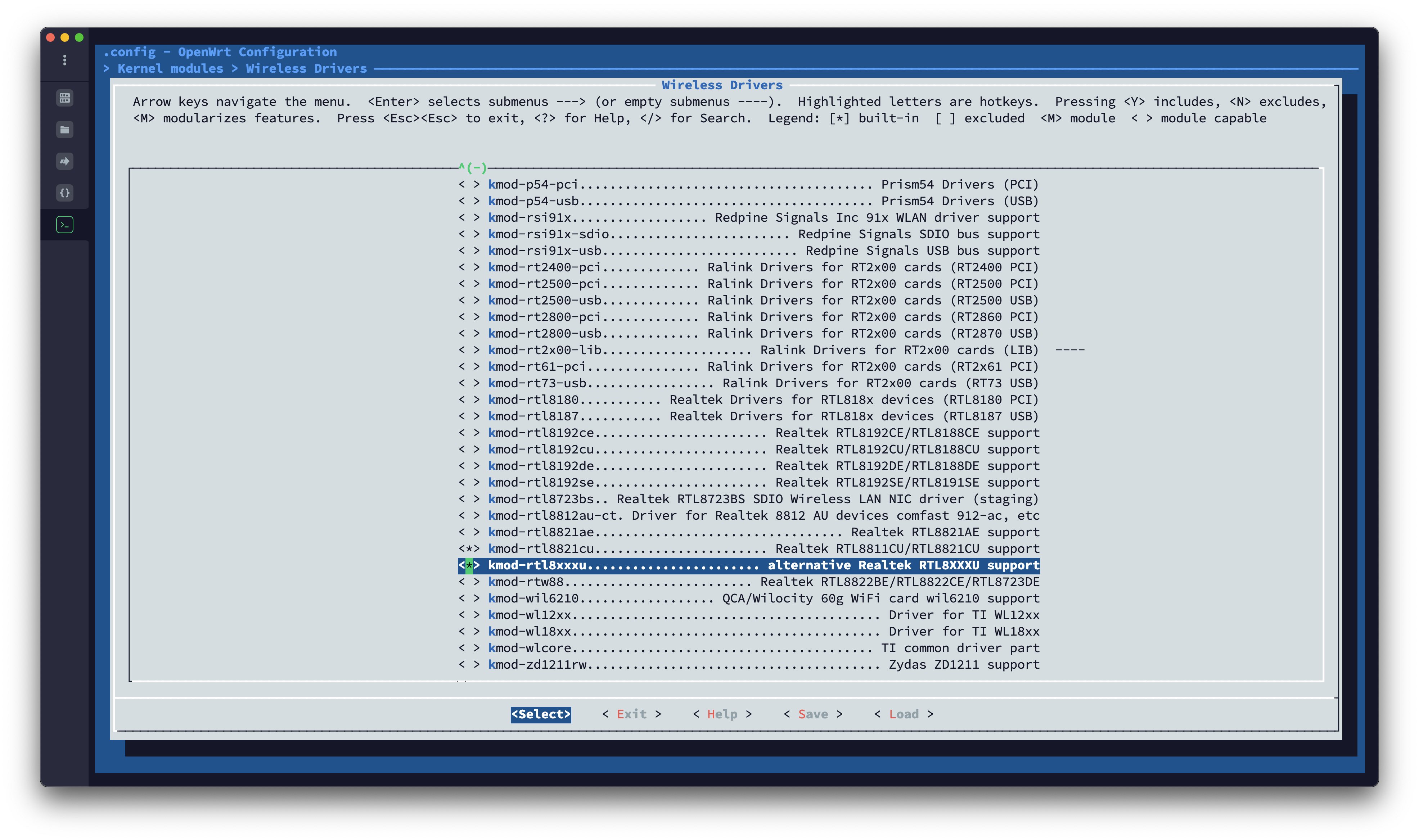Toggle module state for kmod-rtl8xxxu
This screenshot has height=840, width=1419.
click(469, 565)
